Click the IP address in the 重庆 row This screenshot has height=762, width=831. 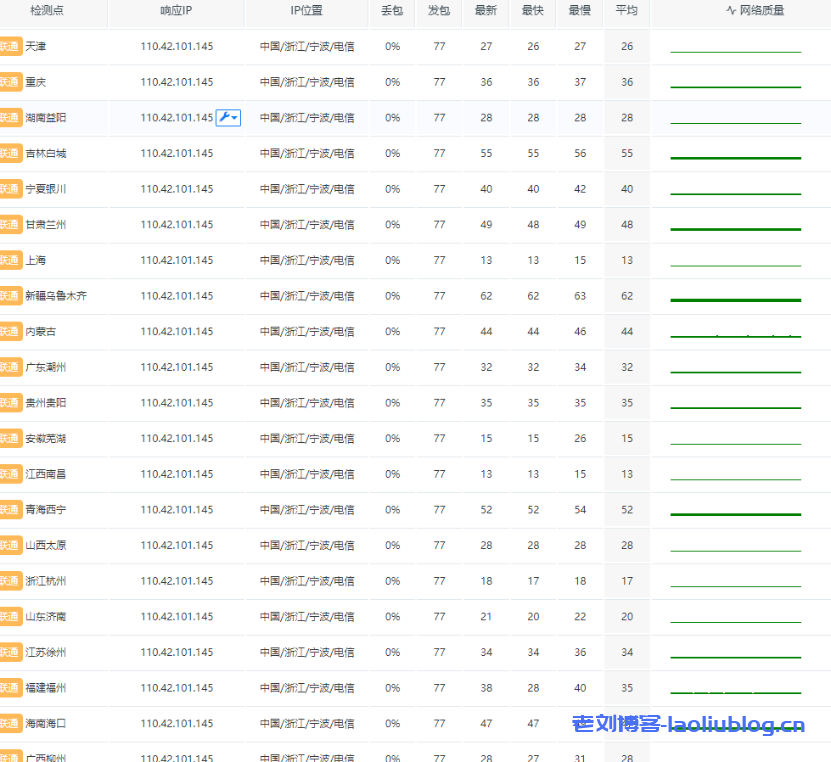pyautogui.click(x=176, y=82)
